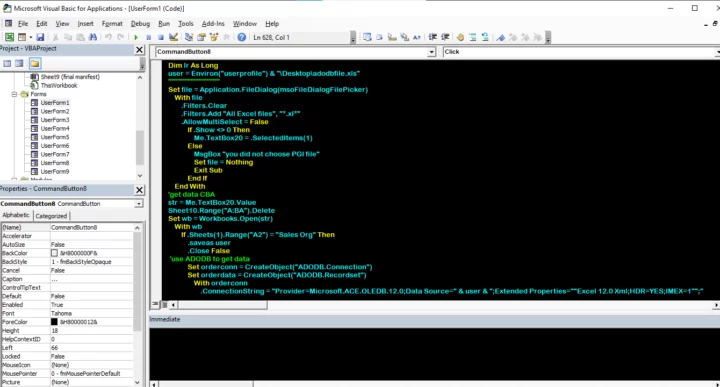Click the Reset (stop) toolbar icon
The width and height of the screenshot is (720, 387).
tap(161, 37)
